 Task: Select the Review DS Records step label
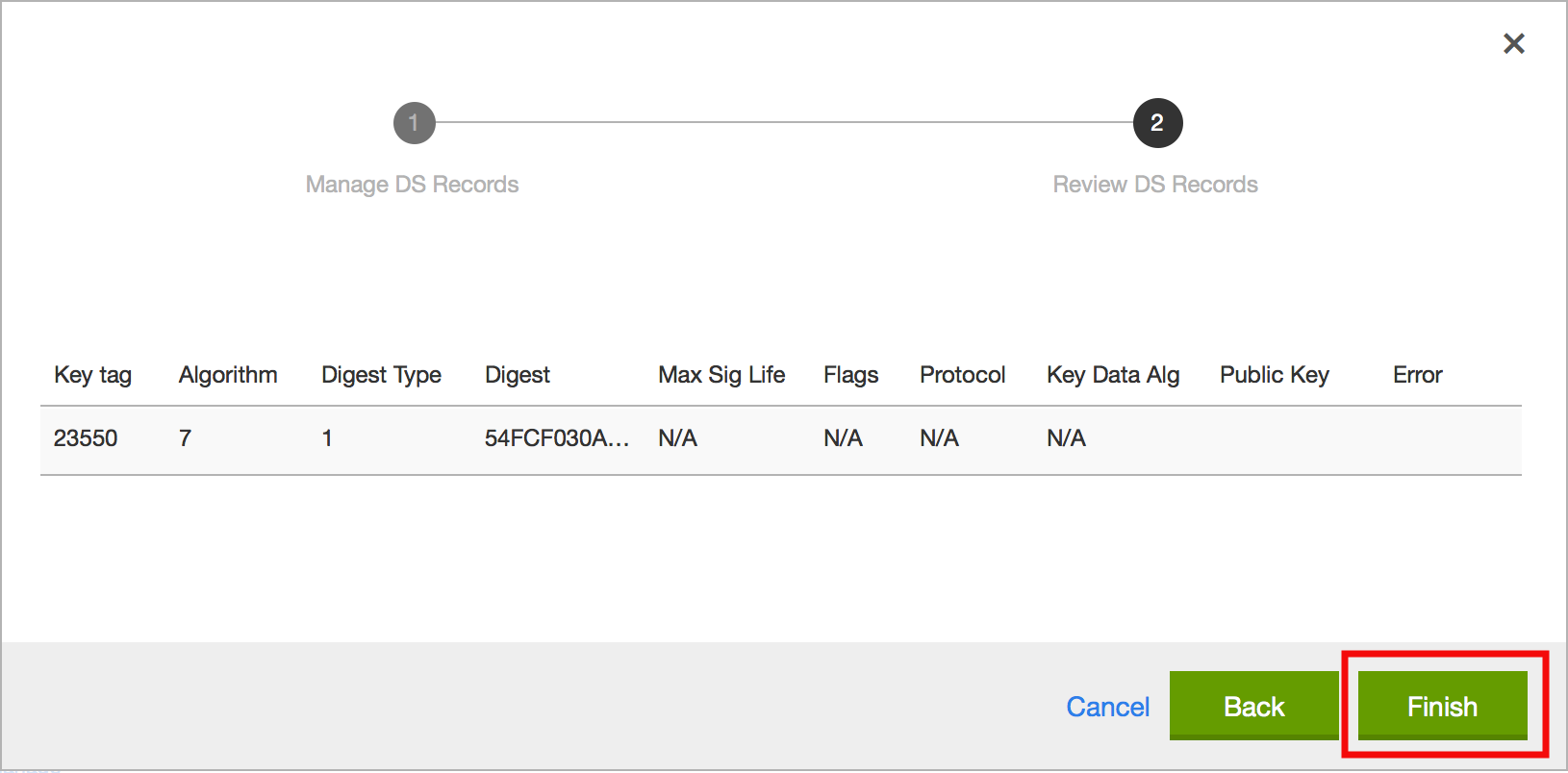coord(1154,185)
